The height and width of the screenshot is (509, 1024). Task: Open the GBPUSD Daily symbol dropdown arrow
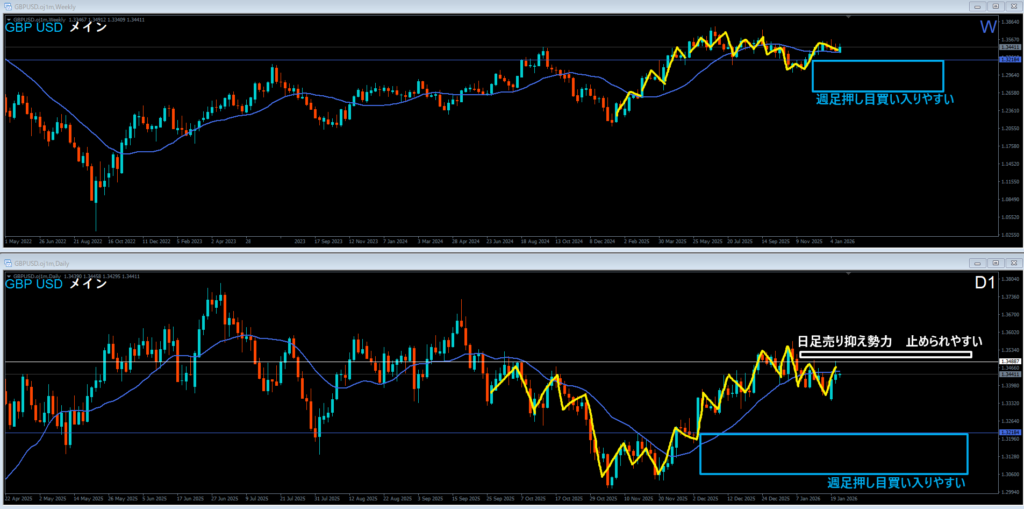click(8, 276)
